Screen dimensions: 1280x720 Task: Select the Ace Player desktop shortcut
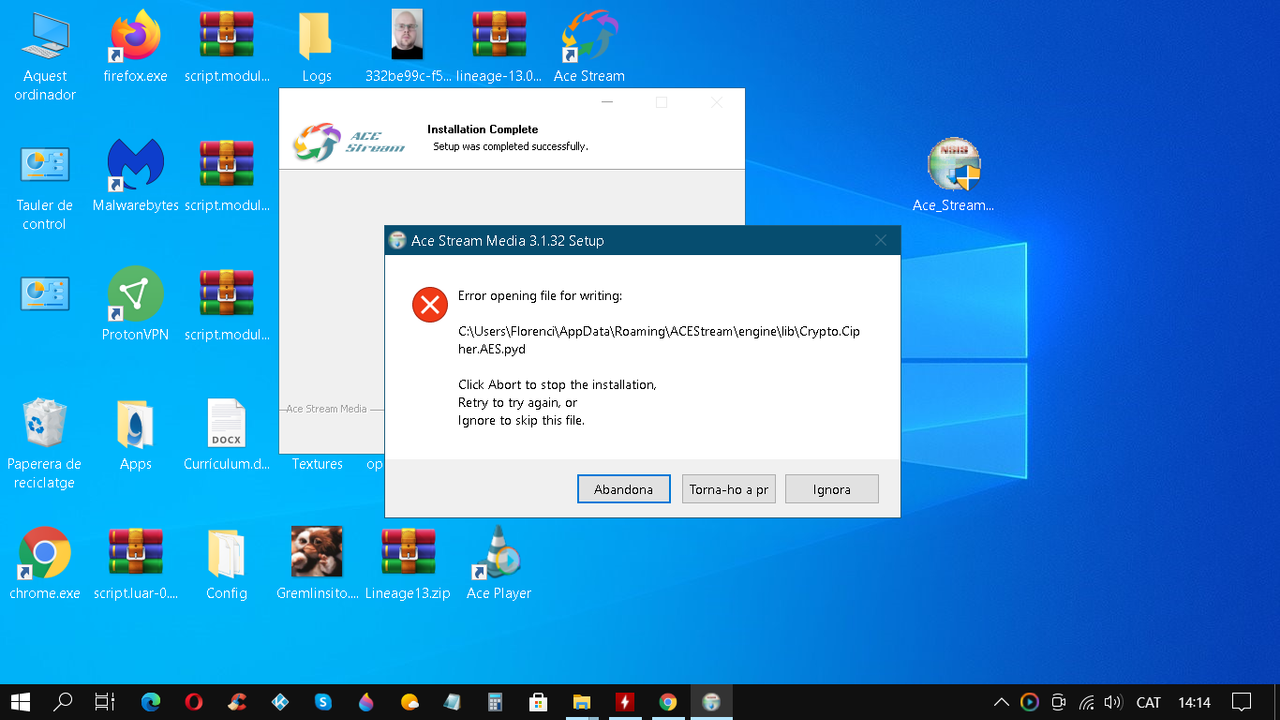pos(499,564)
